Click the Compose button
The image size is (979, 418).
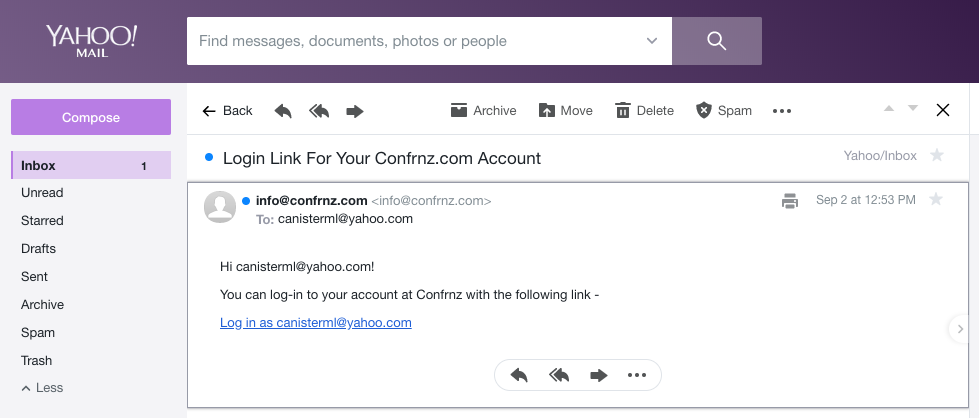(91, 117)
